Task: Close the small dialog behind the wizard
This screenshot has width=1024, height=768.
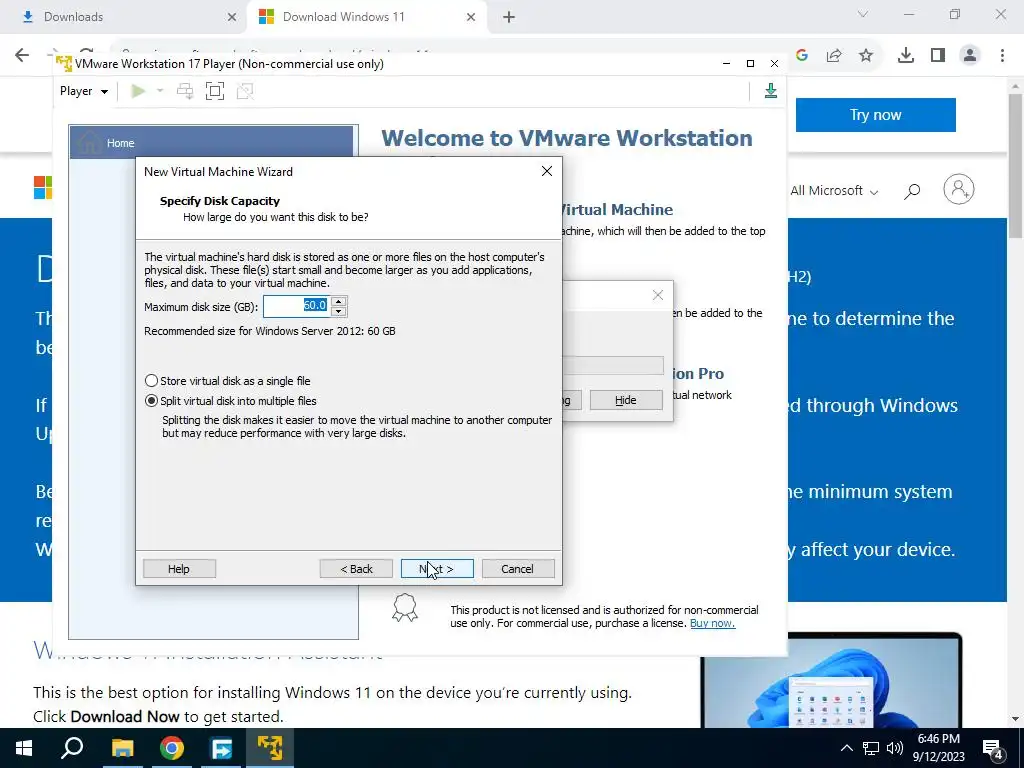Action: tap(658, 295)
